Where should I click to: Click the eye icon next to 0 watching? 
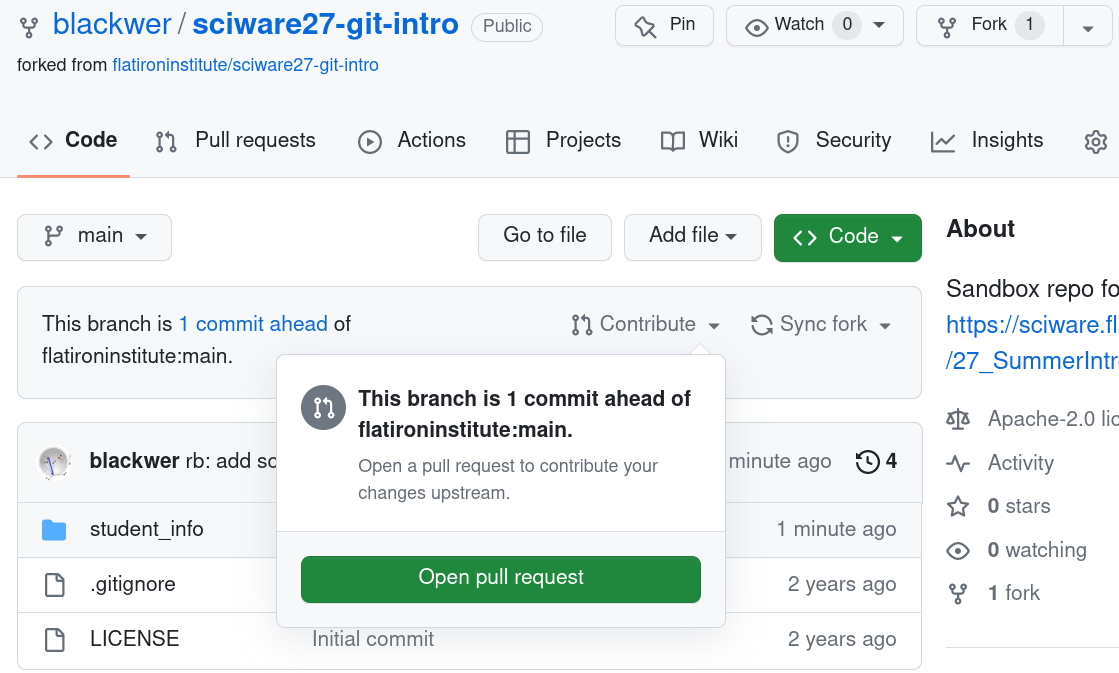(958, 551)
